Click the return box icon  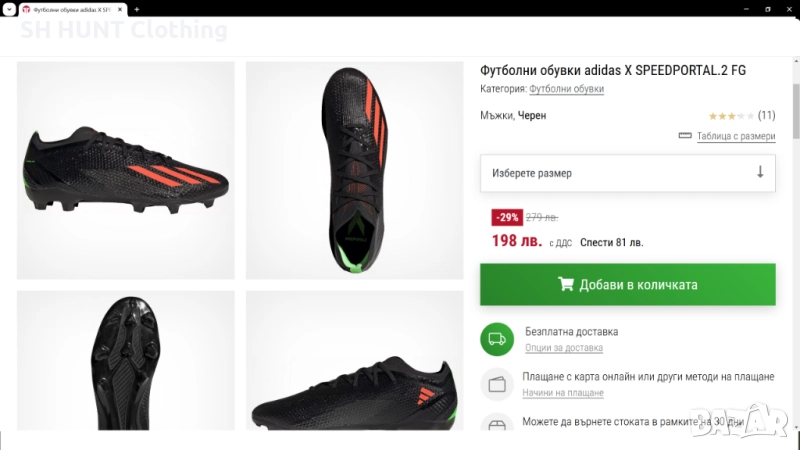[497, 424]
